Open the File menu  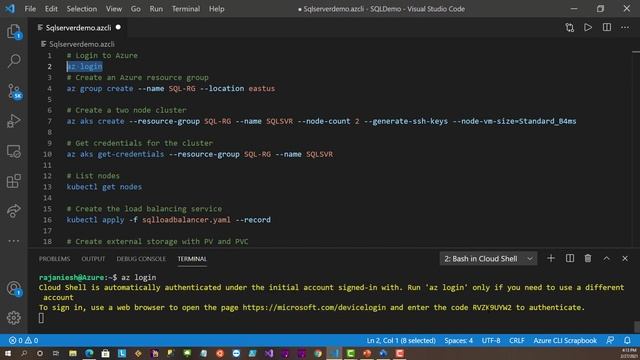pos(30,9)
